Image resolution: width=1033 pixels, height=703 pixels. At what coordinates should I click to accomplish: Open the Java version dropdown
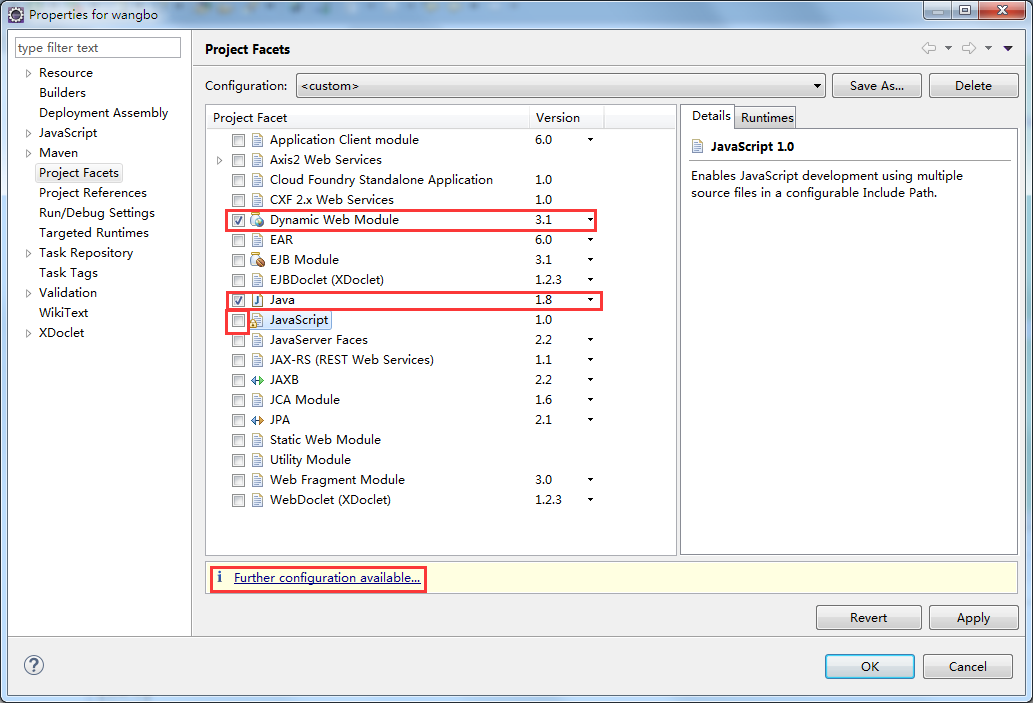tap(590, 300)
